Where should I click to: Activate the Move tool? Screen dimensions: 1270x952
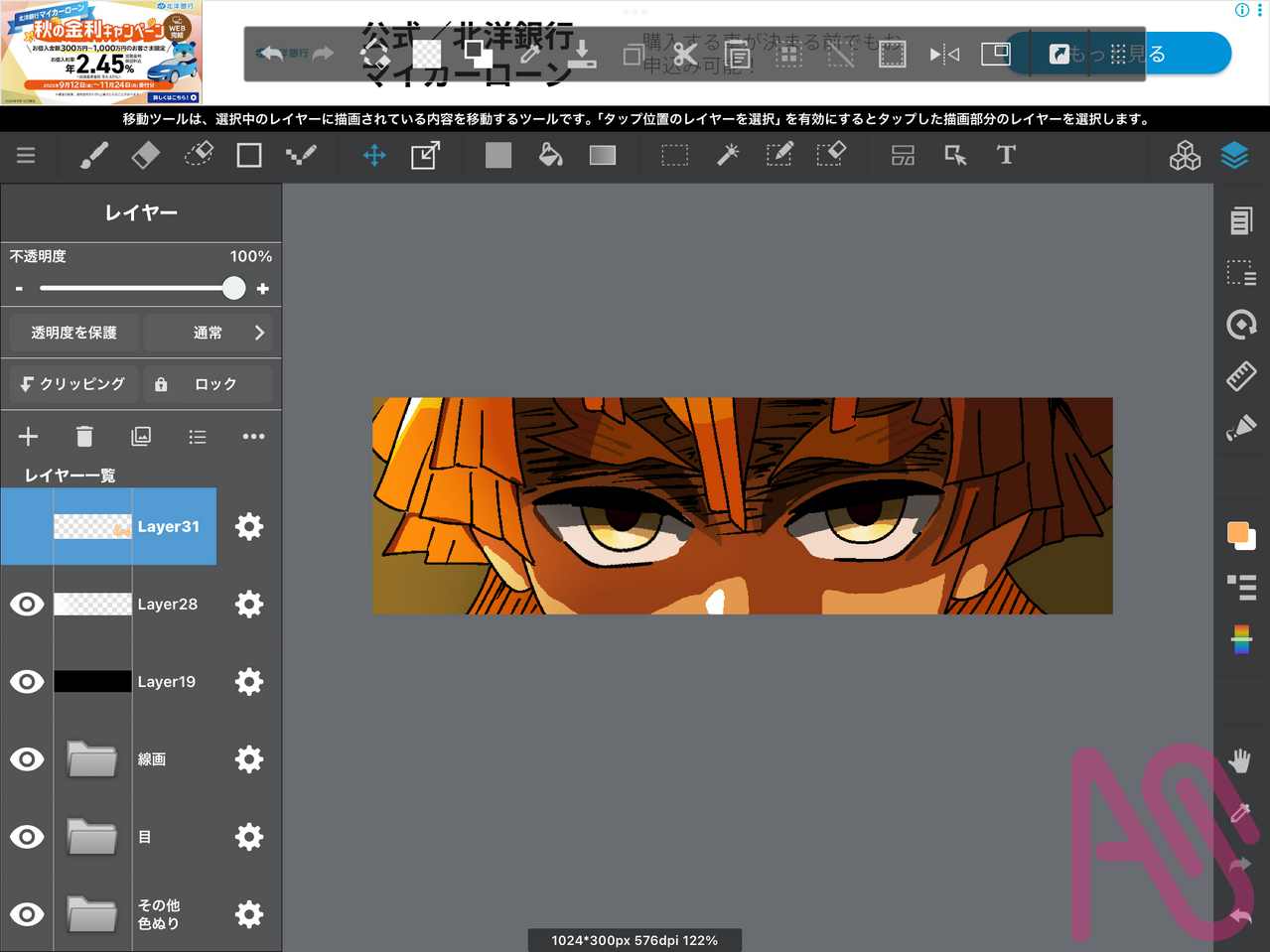pyautogui.click(x=374, y=156)
